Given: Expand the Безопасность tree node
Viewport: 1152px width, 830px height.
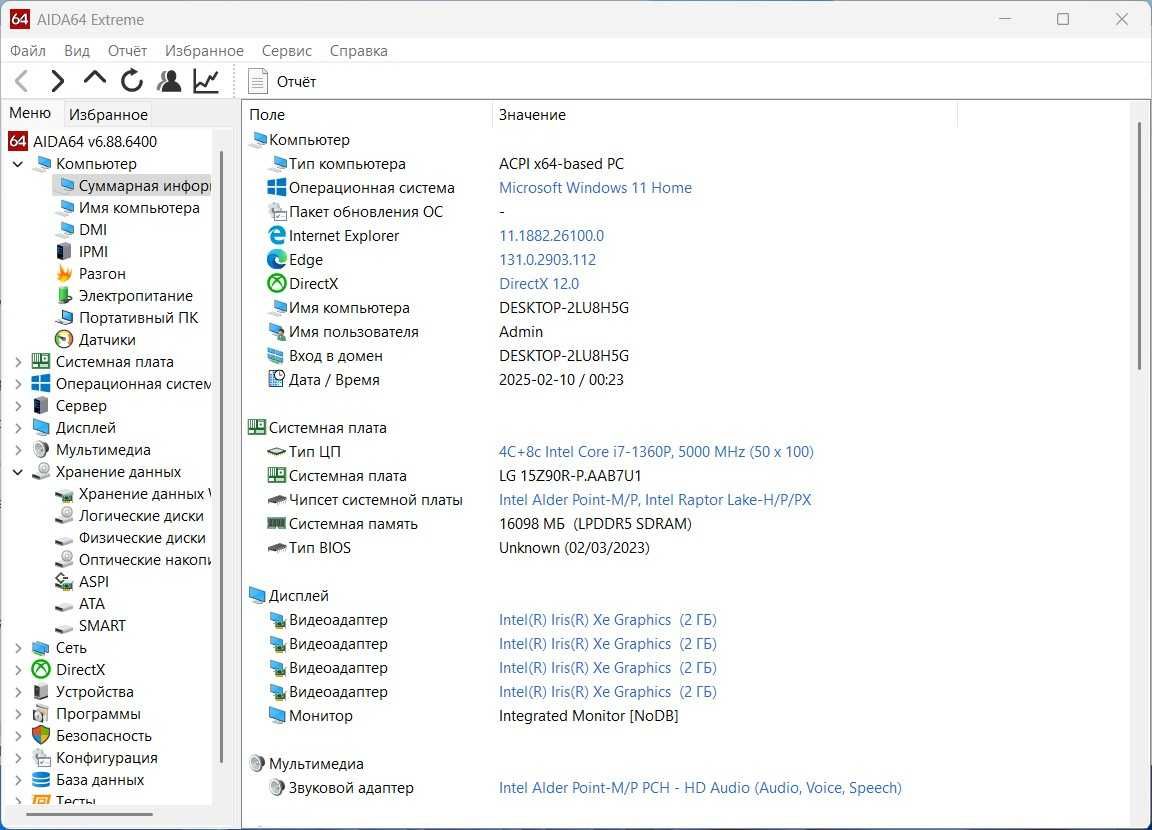Looking at the screenshot, I should [x=18, y=736].
